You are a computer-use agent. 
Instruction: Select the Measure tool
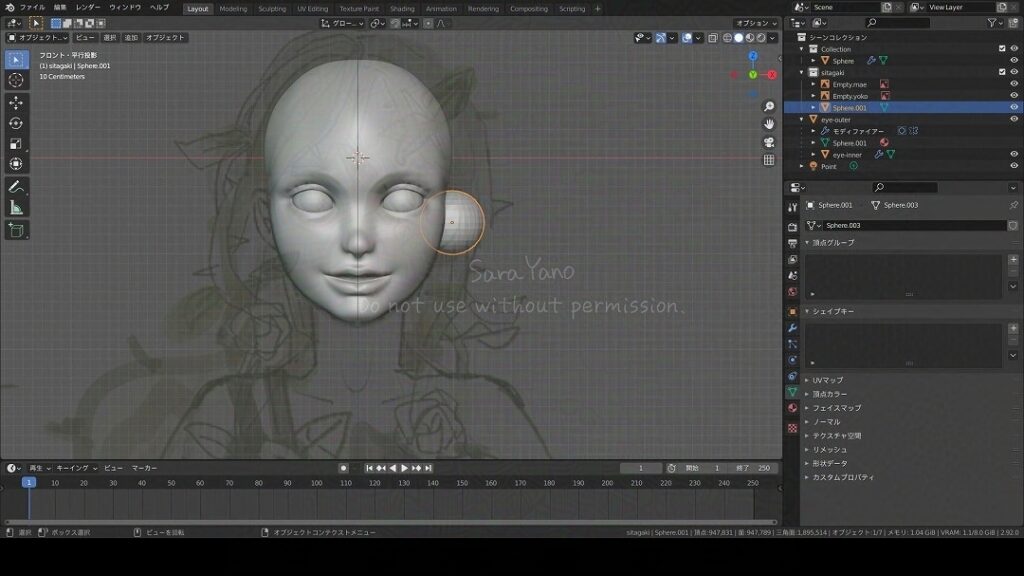[16, 208]
